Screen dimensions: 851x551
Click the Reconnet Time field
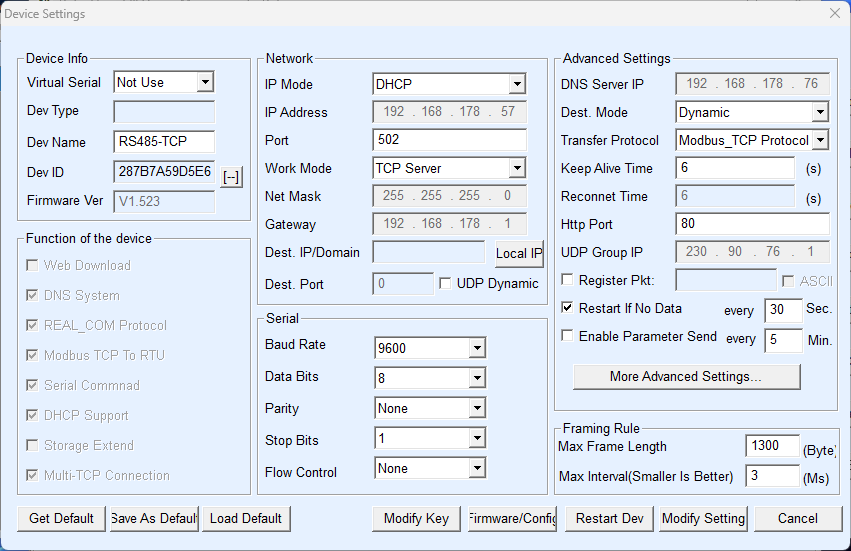(735, 195)
